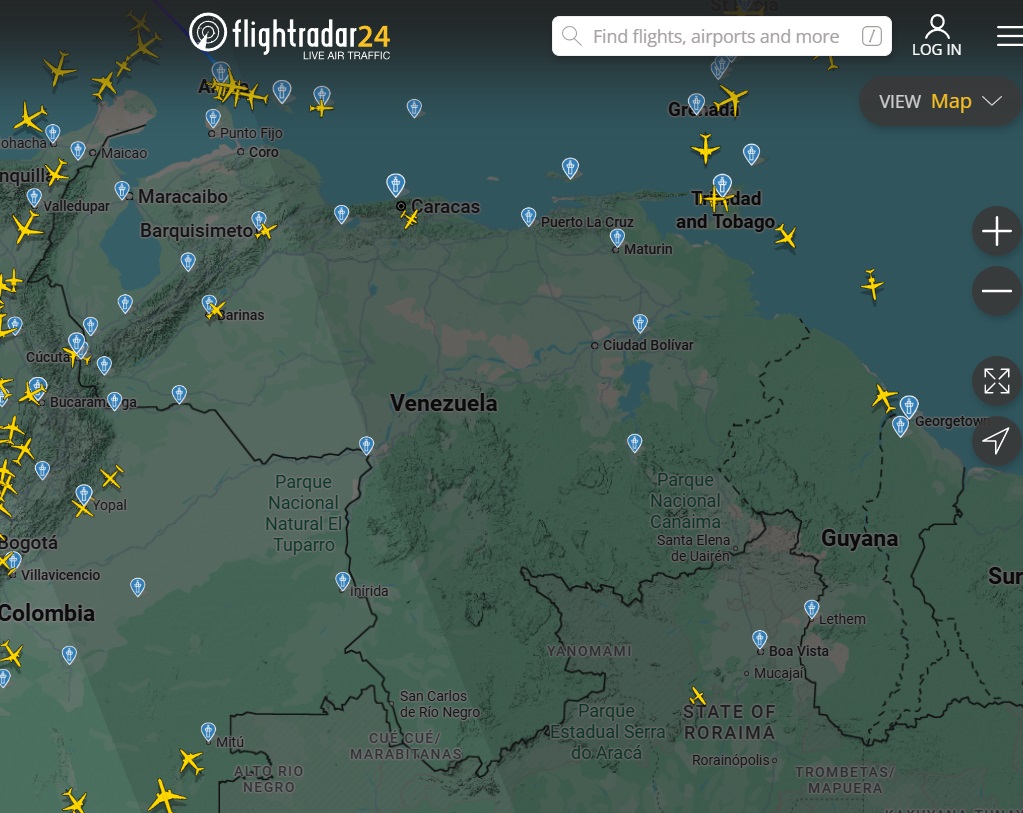Viewport: 1023px width, 813px height.
Task: Click the plane near Georgetown coast
Action: click(884, 397)
